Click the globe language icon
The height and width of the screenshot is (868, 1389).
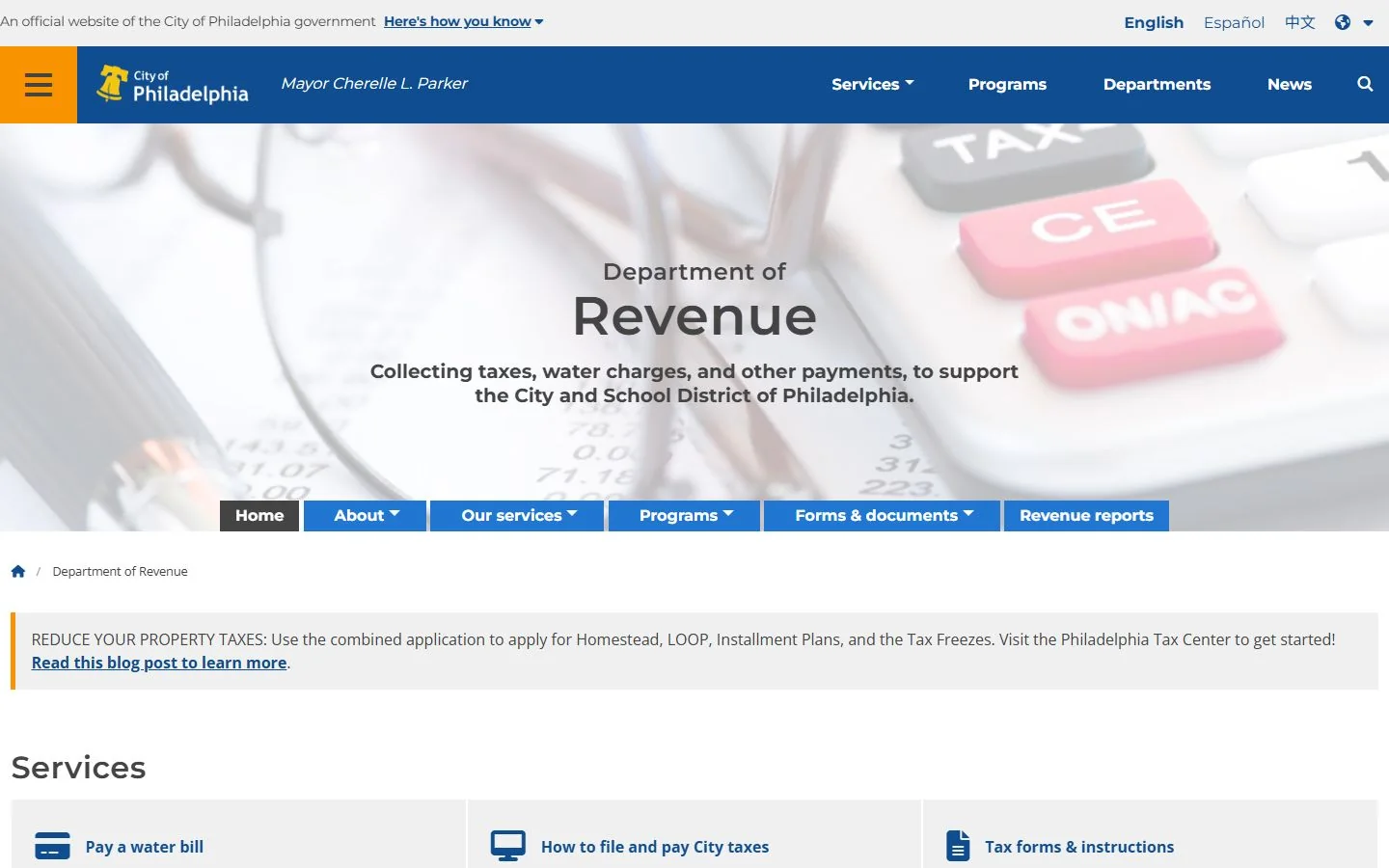pyautogui.click(x=1343, y=22)
